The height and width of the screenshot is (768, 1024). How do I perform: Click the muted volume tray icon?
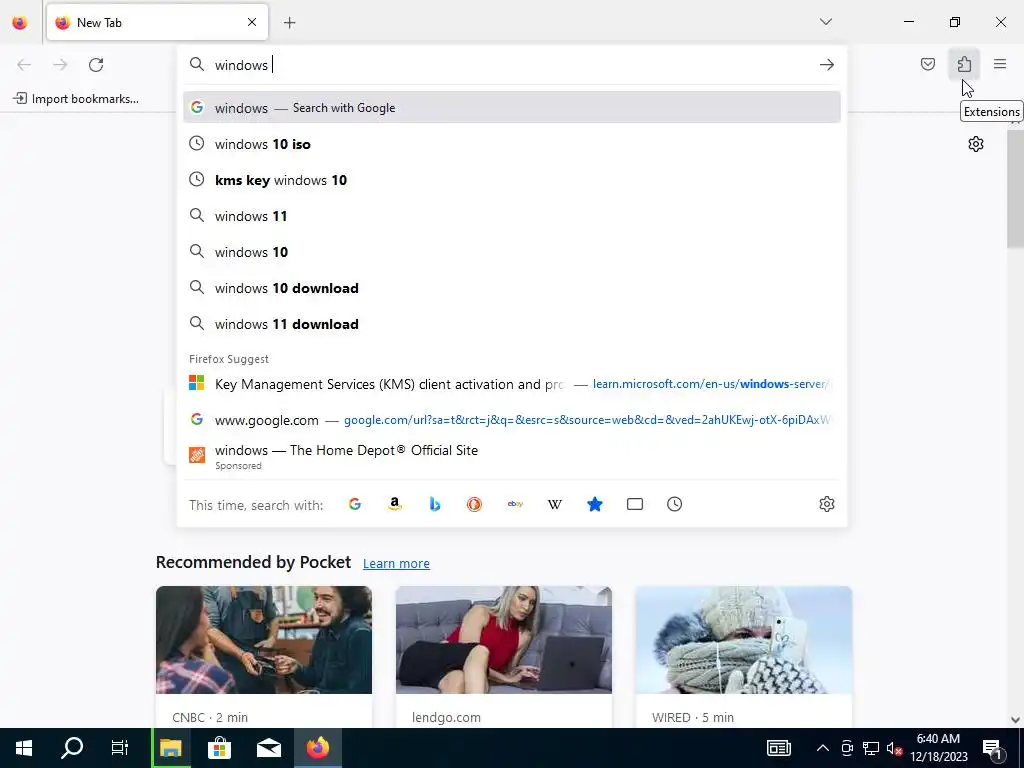coord(894,748)
